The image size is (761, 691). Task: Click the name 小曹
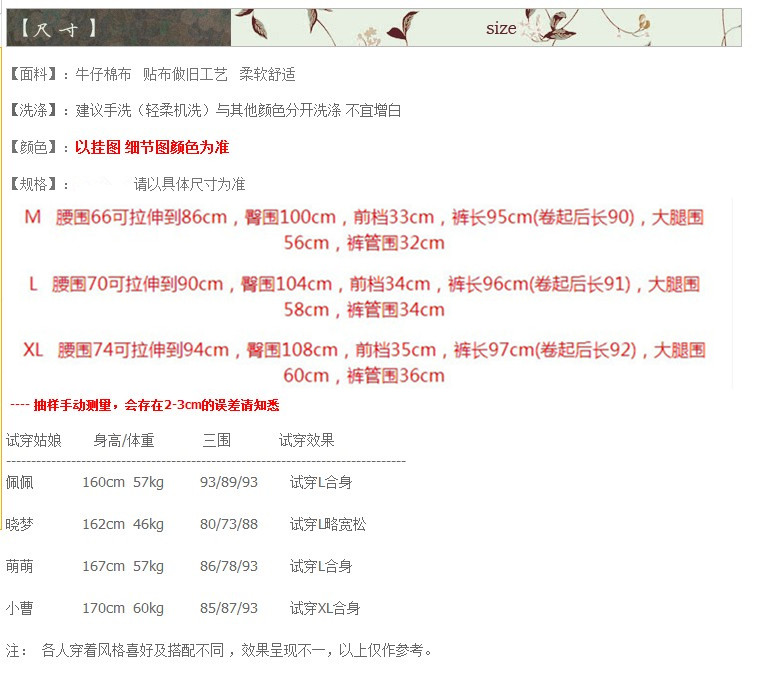pos(19,608)
